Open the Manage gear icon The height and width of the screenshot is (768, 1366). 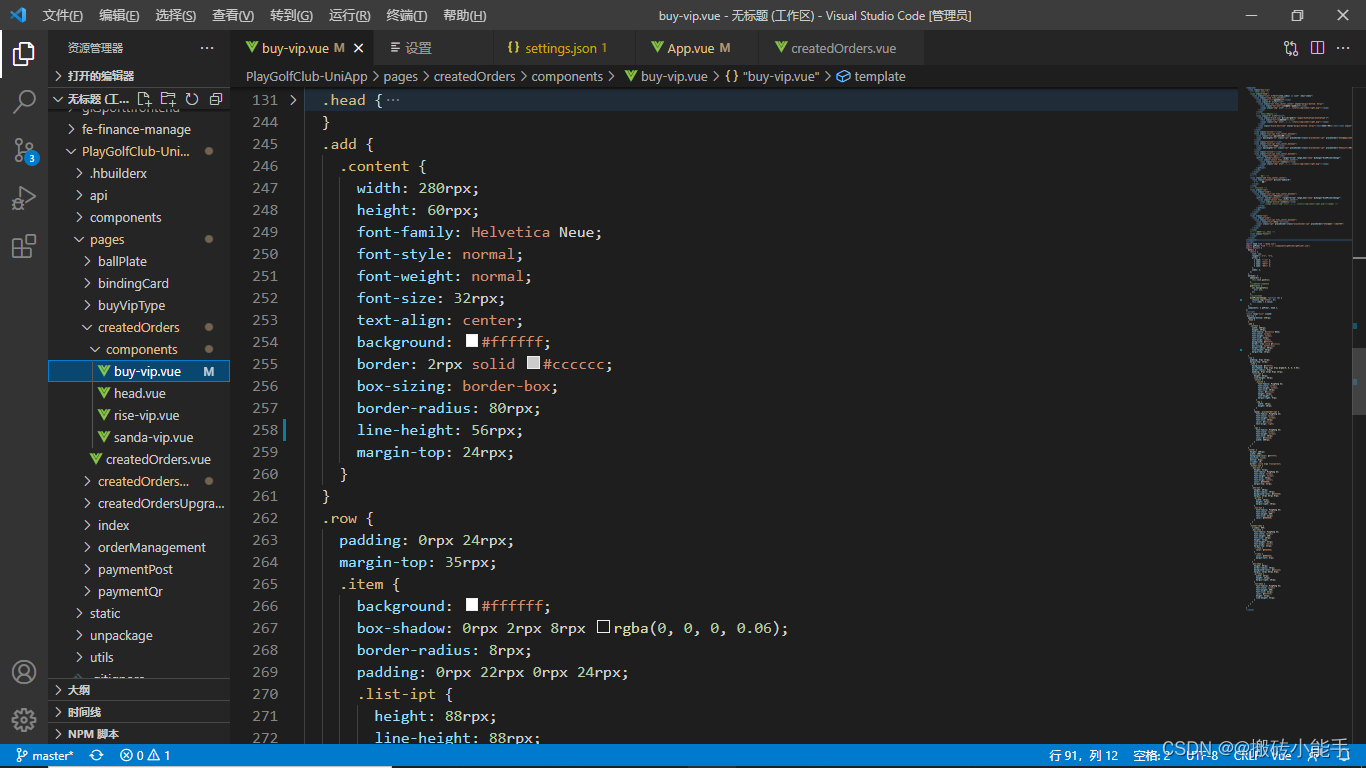point(24,720)
